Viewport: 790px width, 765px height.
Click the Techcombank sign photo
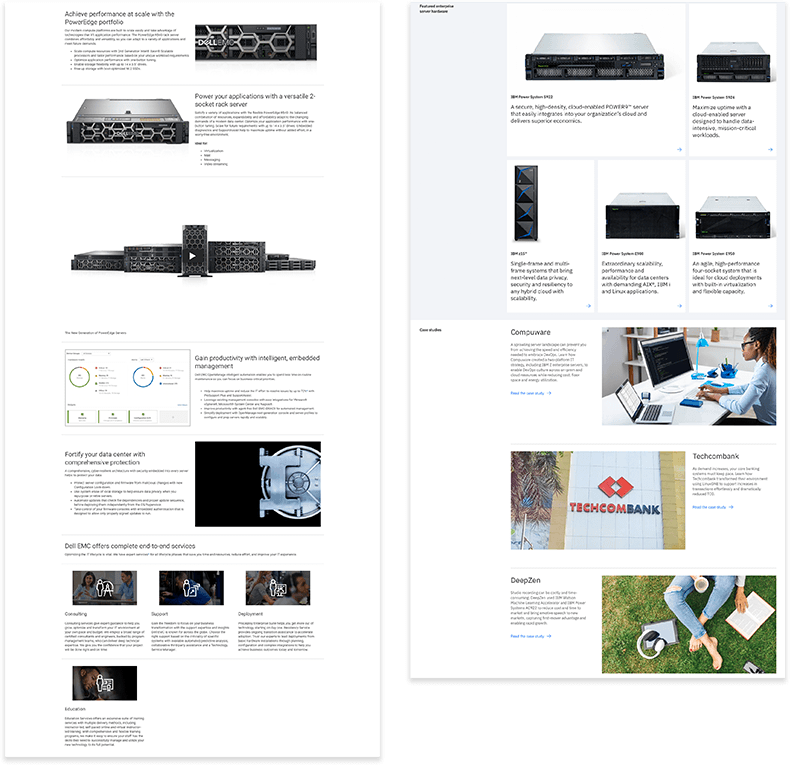(x=598, y=500)
